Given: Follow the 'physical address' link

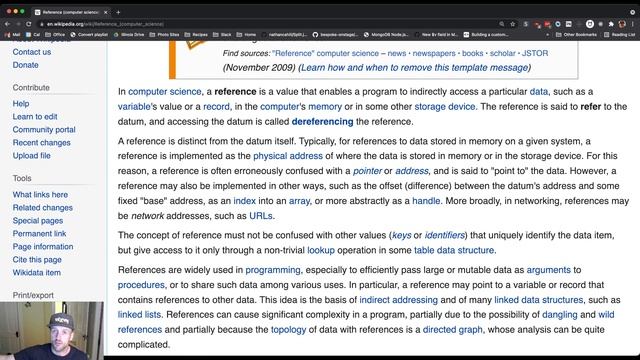Looking at the screenshot, I should tap(288, 156).
